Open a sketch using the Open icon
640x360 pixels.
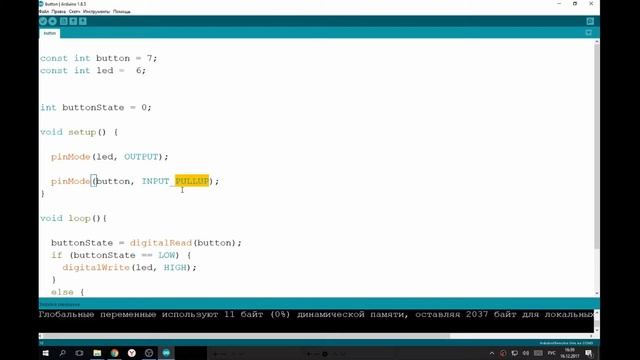point(73,21)
